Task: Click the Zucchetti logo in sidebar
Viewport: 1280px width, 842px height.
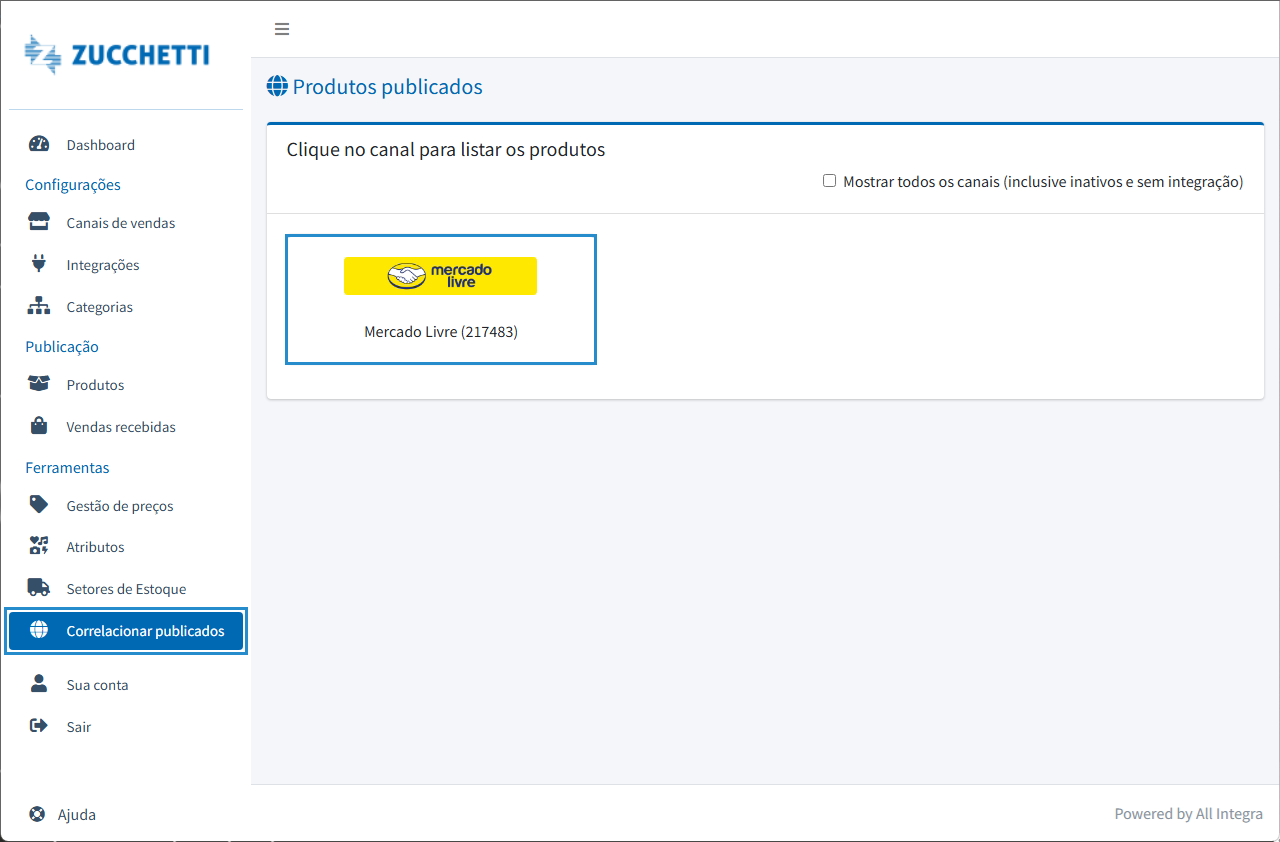Action: click(x=117, y=55)
